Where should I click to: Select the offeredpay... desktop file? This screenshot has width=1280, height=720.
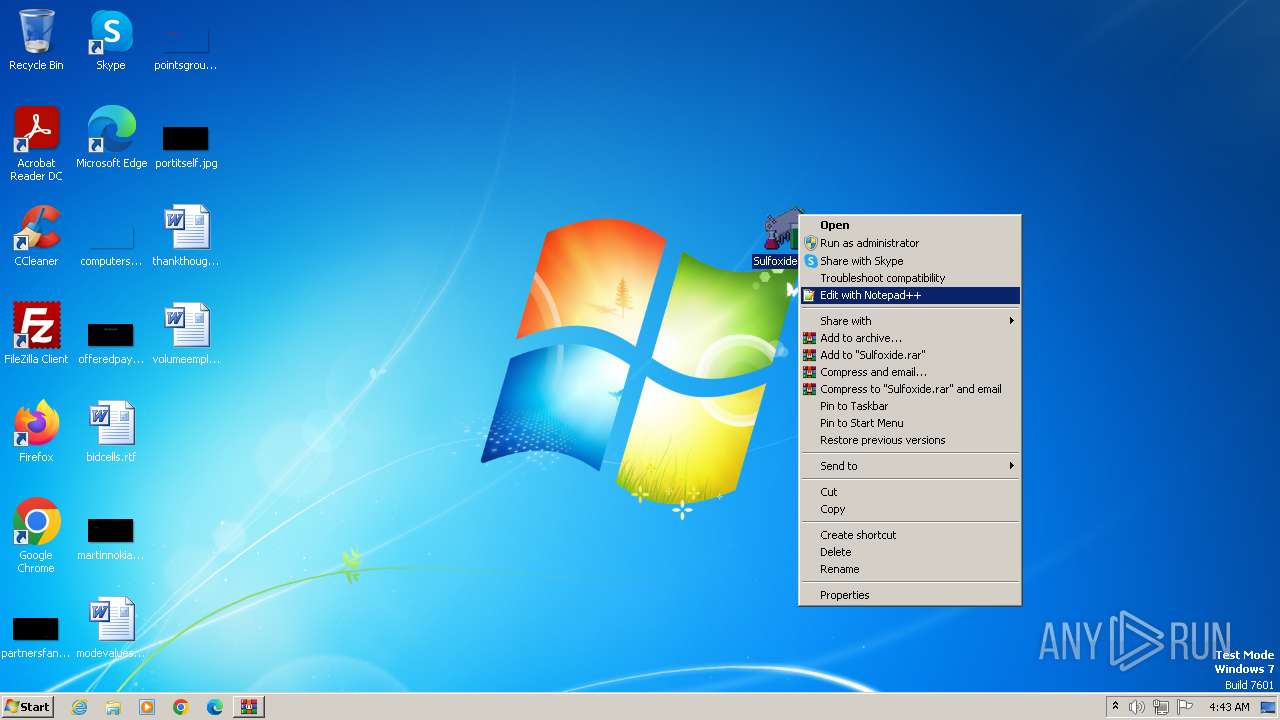[111, 342]
